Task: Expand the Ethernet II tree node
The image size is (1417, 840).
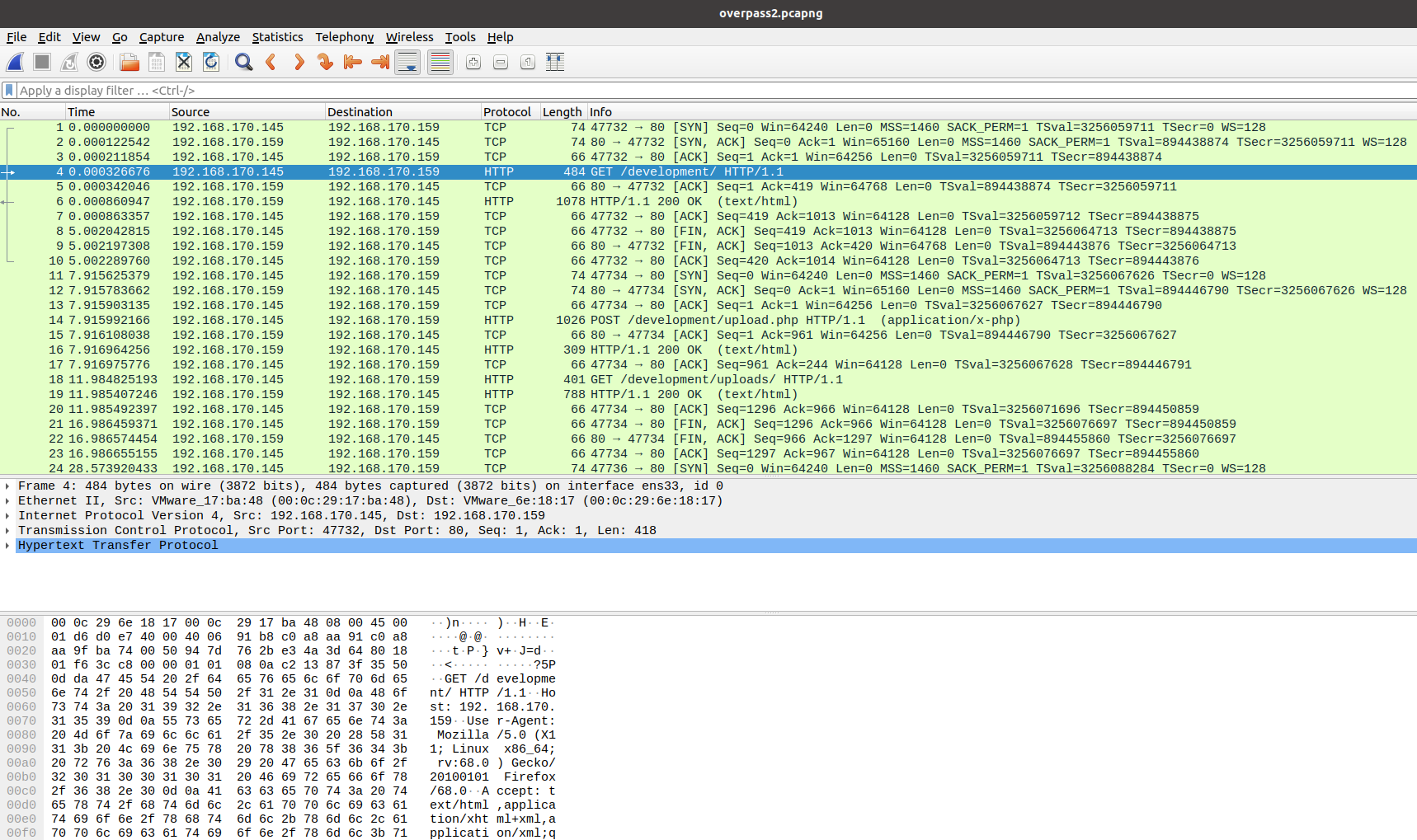Action: pyautogui.click(x=7, y=501)
